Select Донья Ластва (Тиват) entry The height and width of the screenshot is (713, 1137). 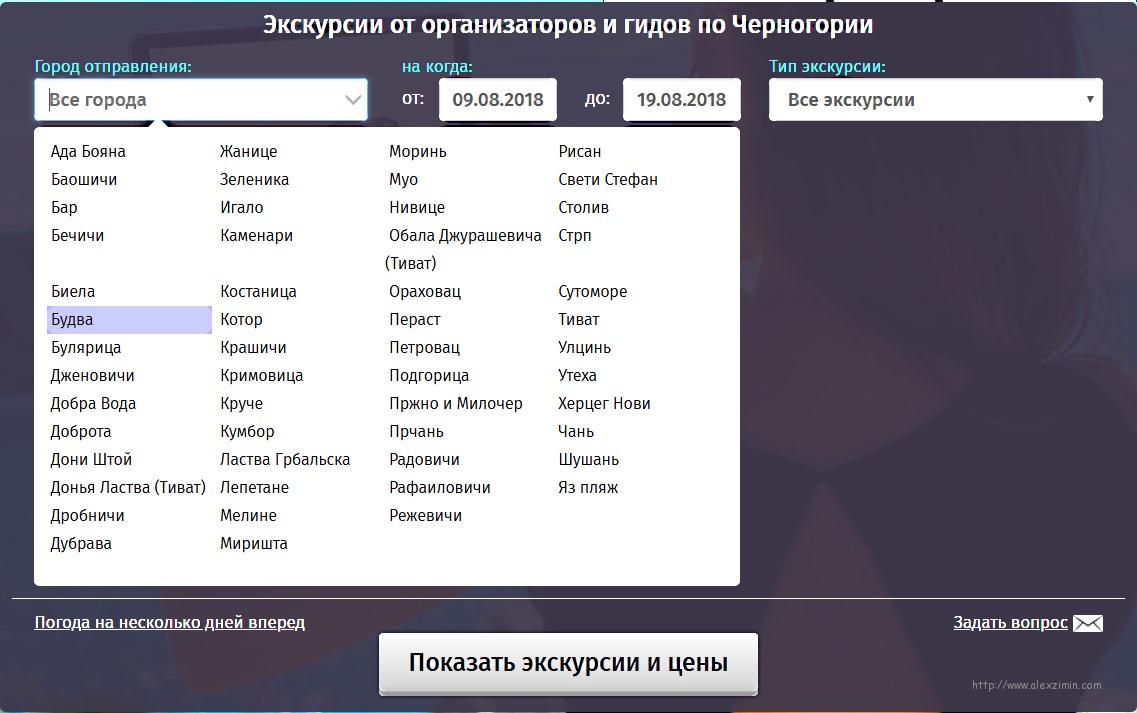[128, 488]
